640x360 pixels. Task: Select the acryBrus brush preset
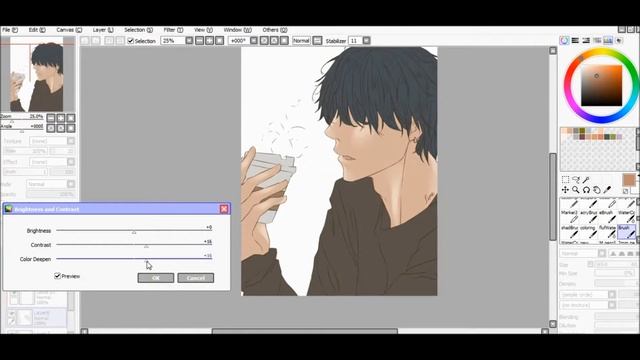coord(588,218)
